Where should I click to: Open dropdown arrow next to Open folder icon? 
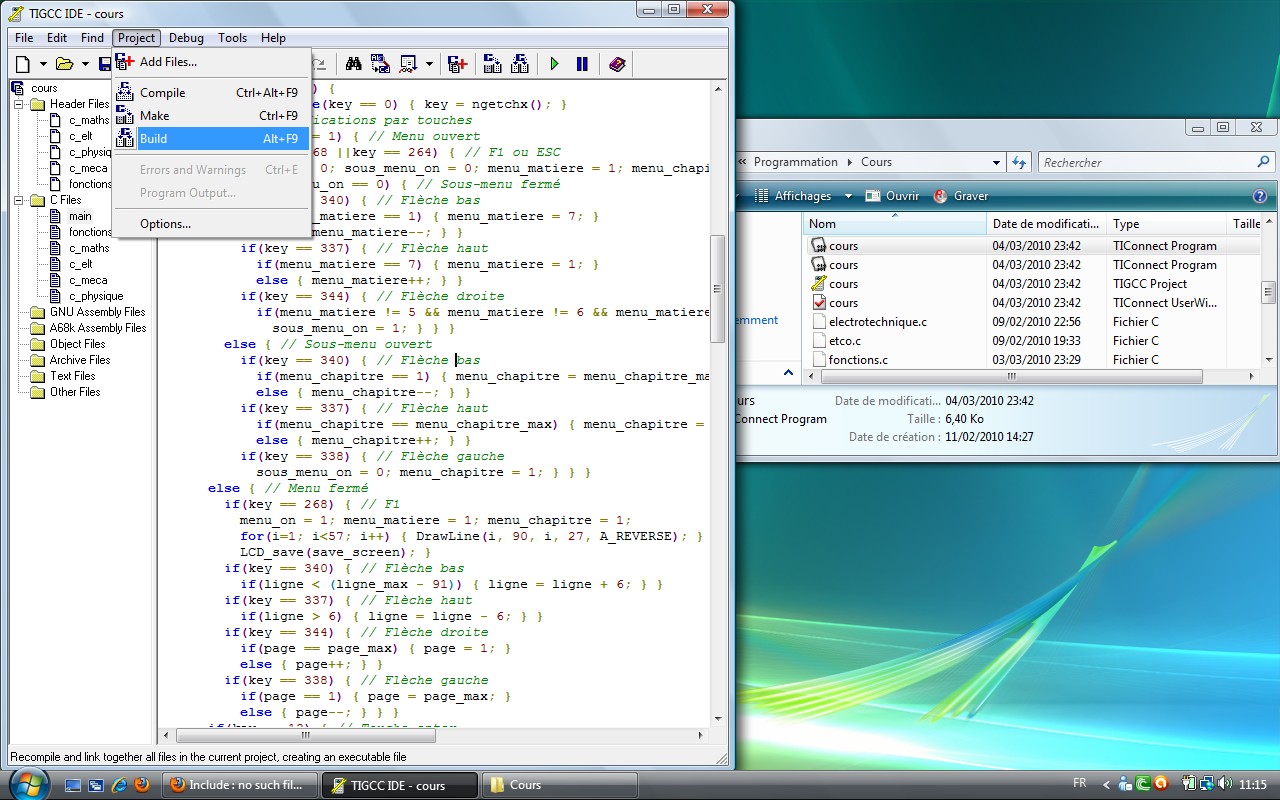[85, 64]
